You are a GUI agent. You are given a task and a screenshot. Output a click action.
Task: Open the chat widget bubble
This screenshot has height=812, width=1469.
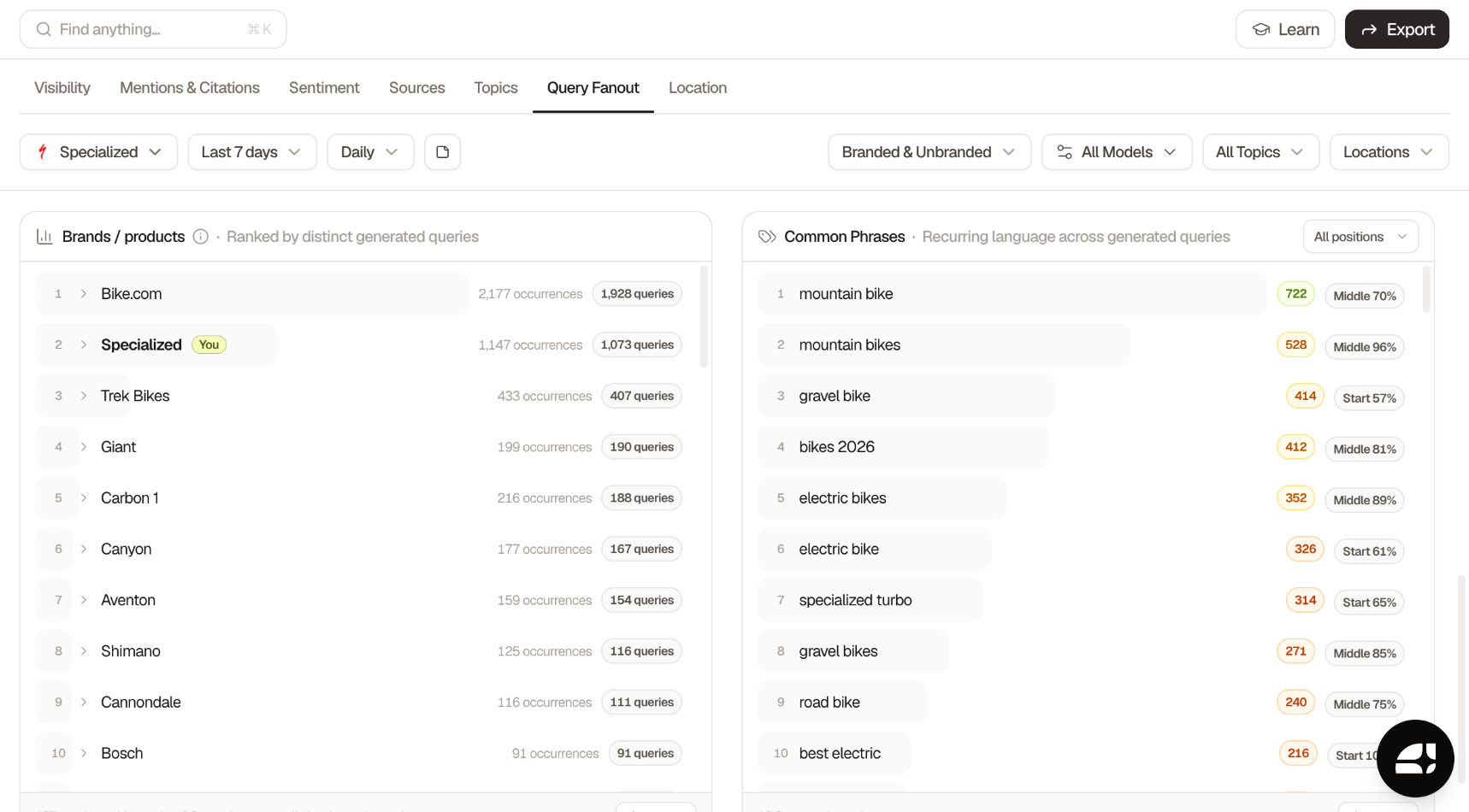[x=1415, y=758]
